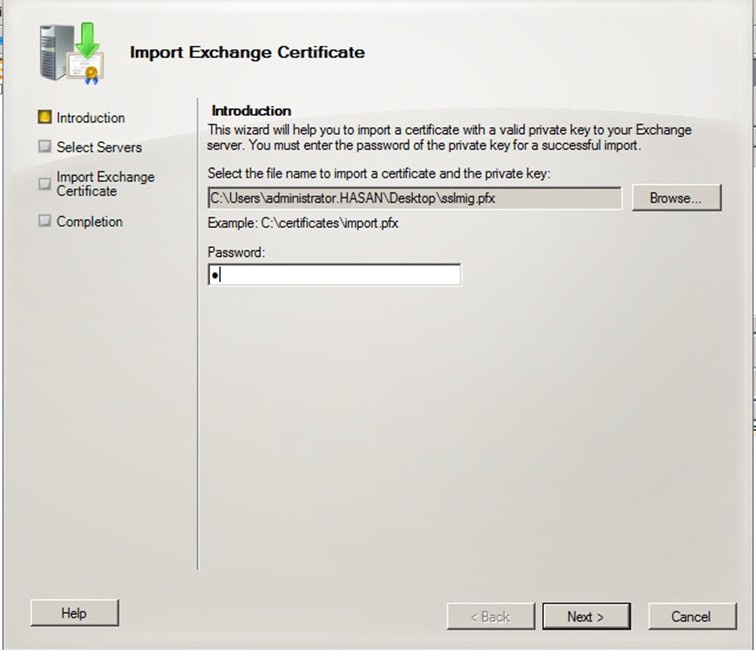Open Help for the wizard
Viewport: 756px width, 650px height.
click(x=74, y=613)
